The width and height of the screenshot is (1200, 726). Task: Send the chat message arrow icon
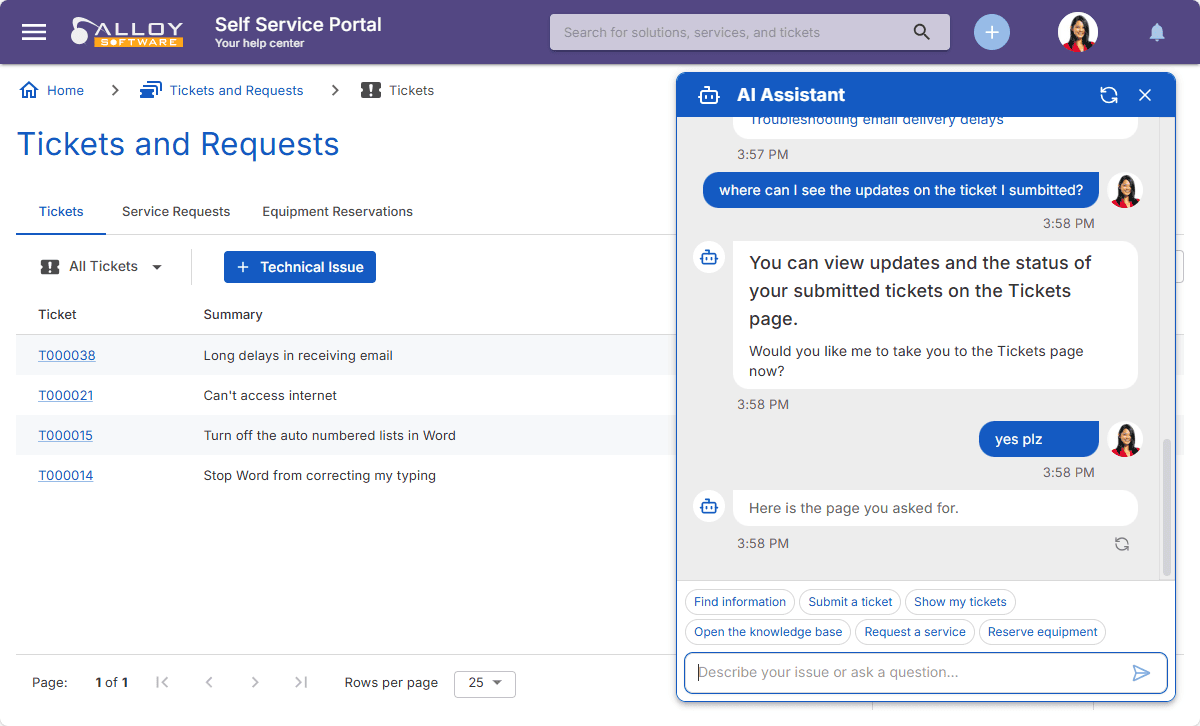[x=1141, y=673]
